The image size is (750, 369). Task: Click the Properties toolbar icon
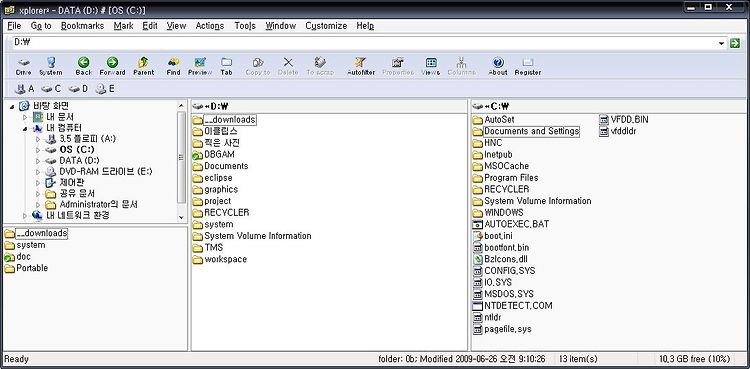coord(397,66)
